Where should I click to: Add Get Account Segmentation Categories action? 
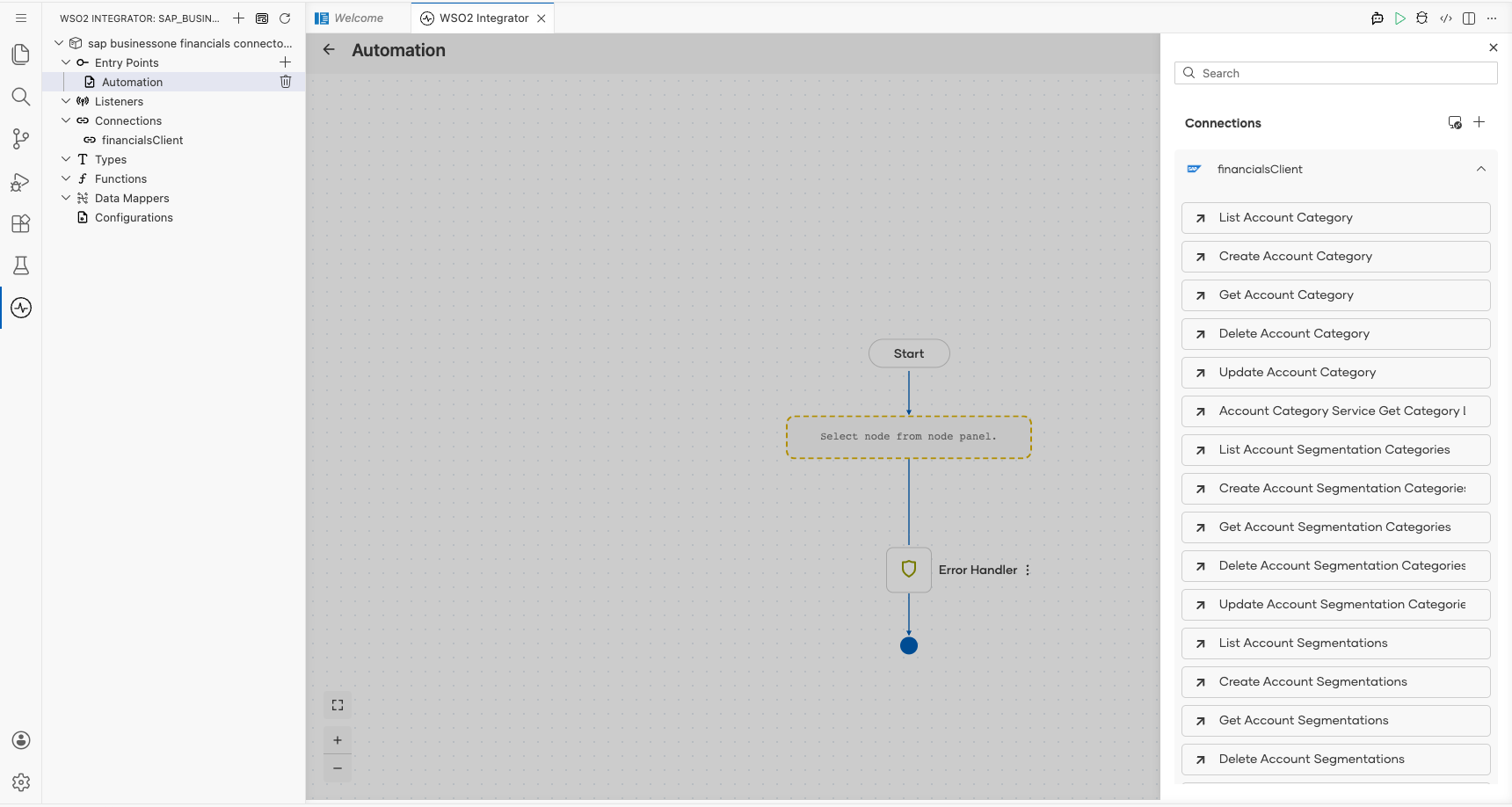click(x=1335, y=527)
